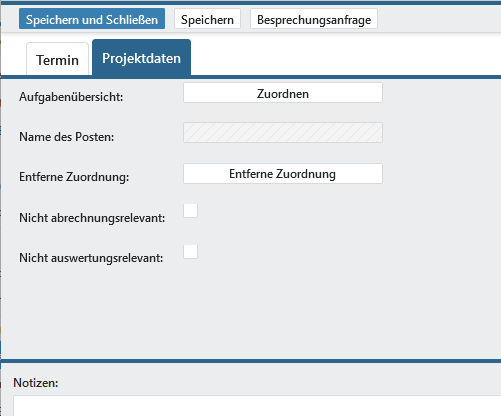Focus the Notizen text area

(x=257, y=406)
